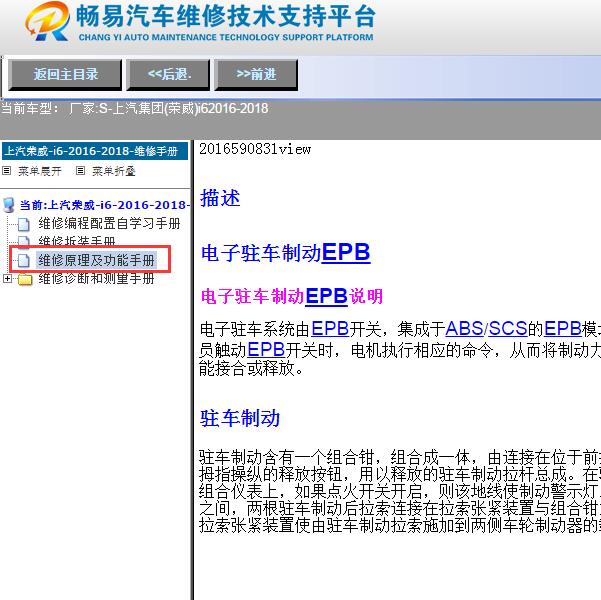Click EPB link in 电子驻车制动EPB heading

(346, 252)
